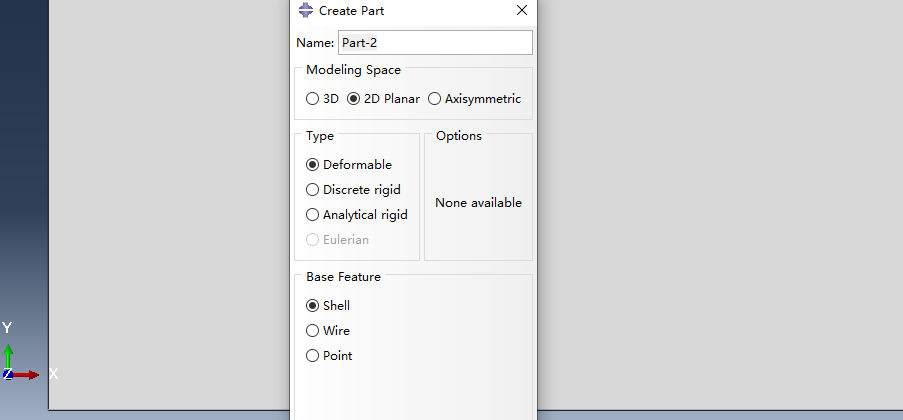903x420 pixels.
Task: Click the Create Part title bar text
Action: [351, 10]
